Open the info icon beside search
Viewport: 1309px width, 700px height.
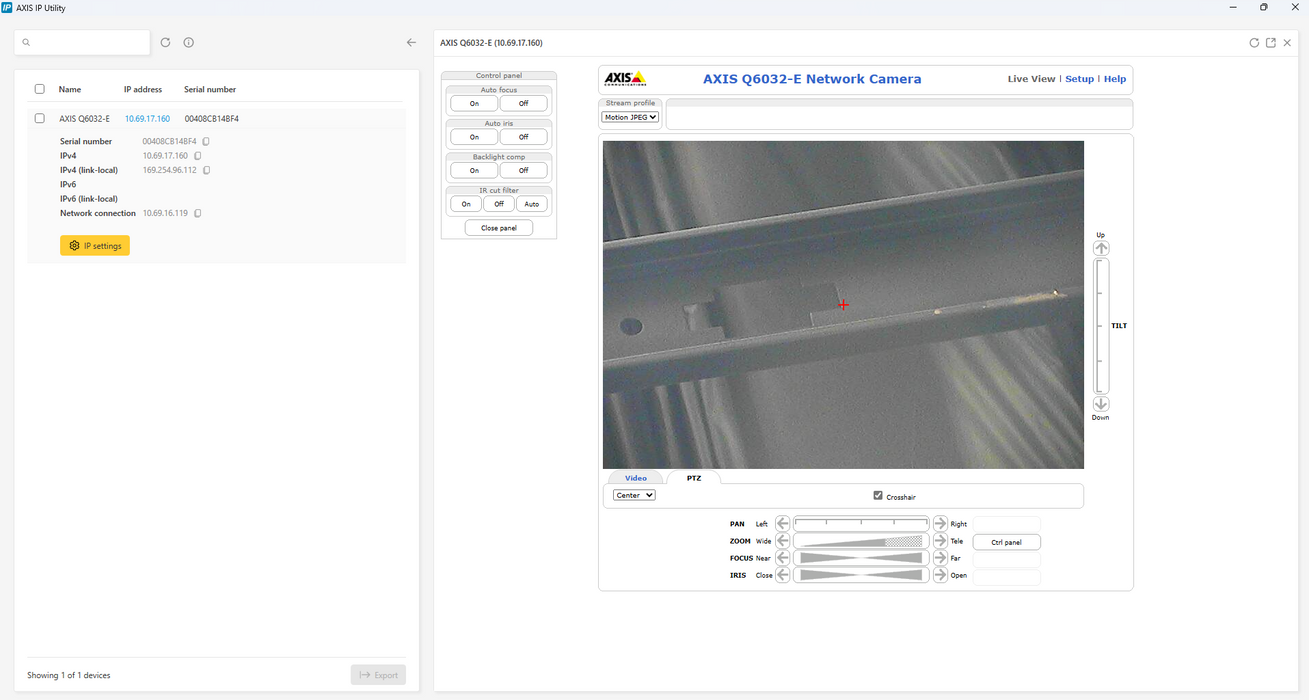click(189, 43)
